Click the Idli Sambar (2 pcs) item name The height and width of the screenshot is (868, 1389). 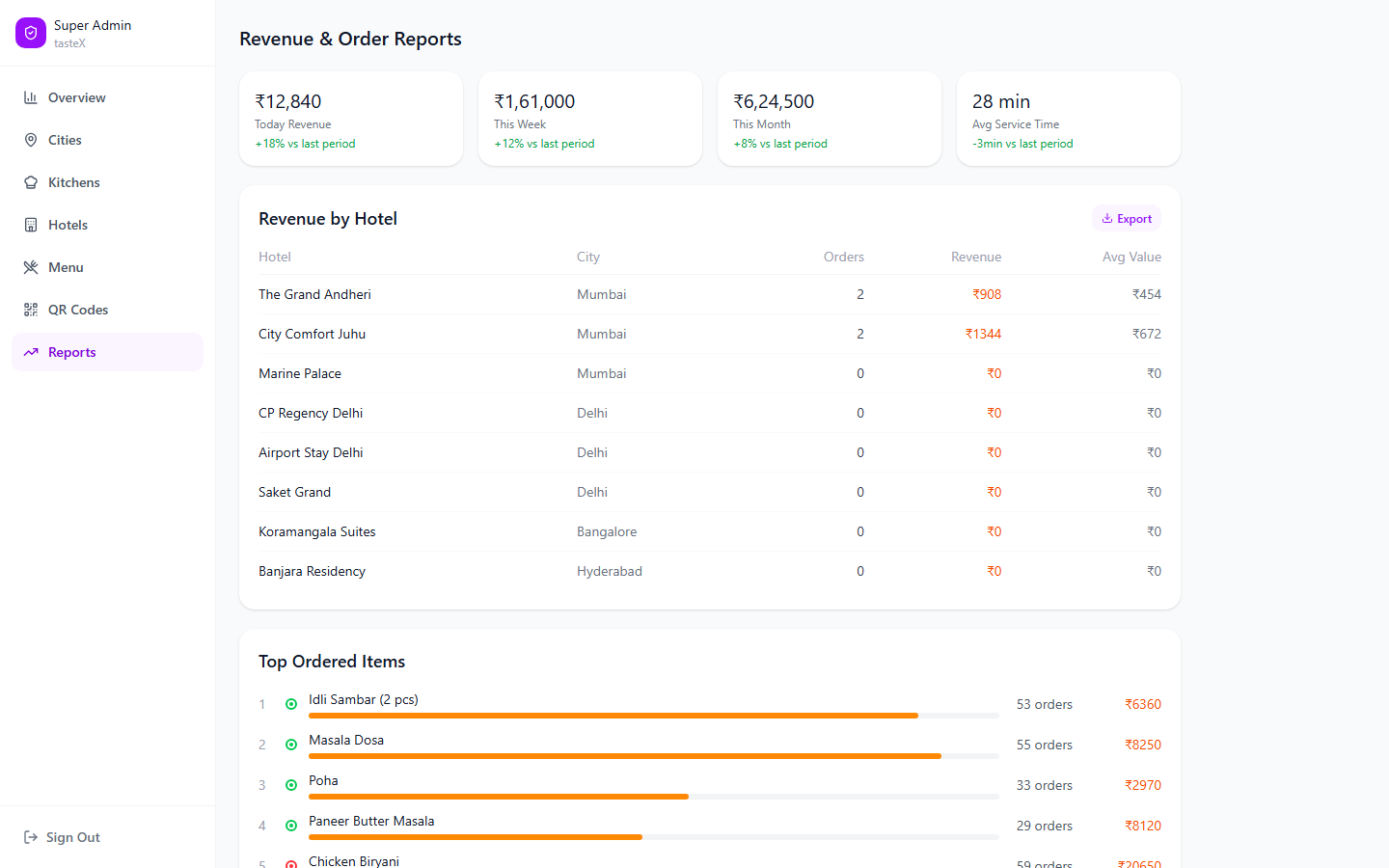(364, 699)
